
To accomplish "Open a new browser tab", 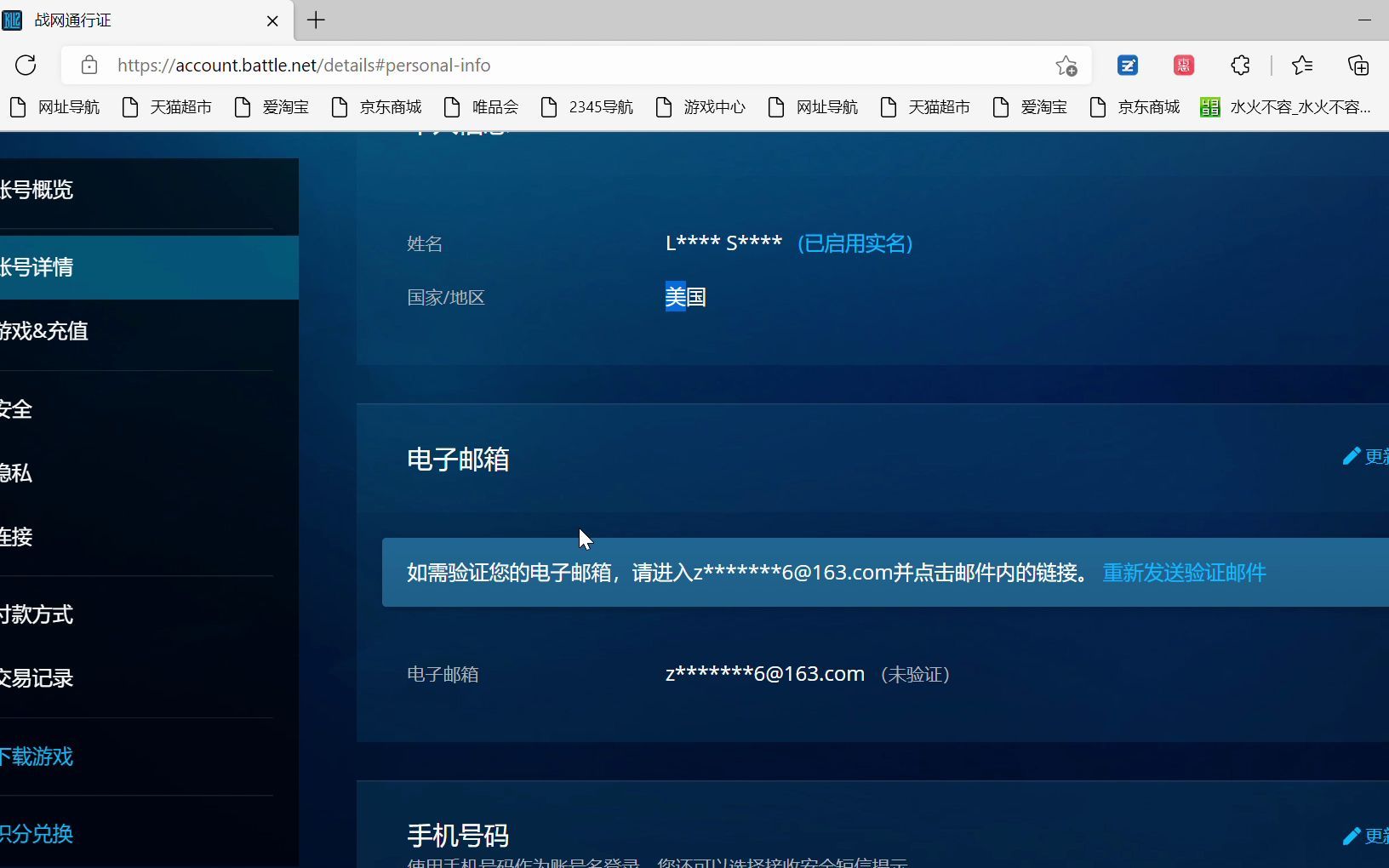I will click(316, 20).
